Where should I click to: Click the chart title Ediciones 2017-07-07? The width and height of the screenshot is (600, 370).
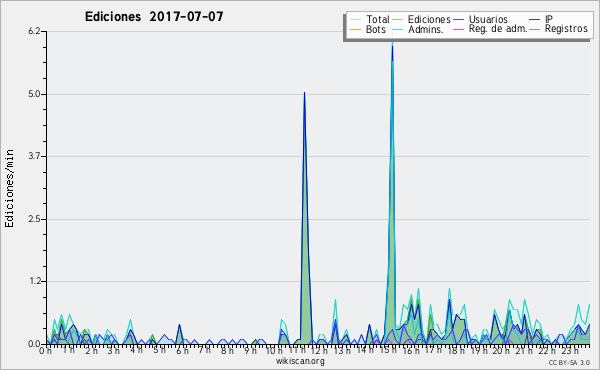click(154, 17)
